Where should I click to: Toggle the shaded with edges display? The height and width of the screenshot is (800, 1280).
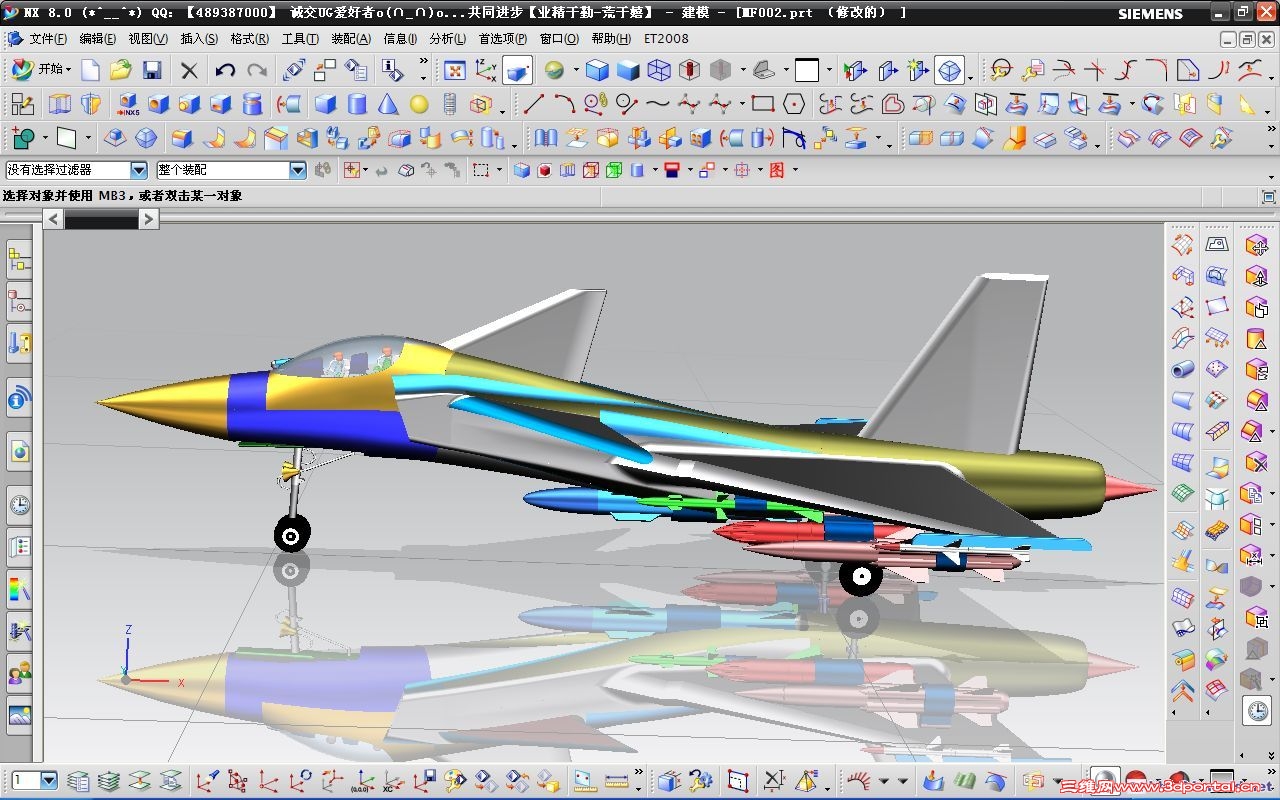coord(597,70)
